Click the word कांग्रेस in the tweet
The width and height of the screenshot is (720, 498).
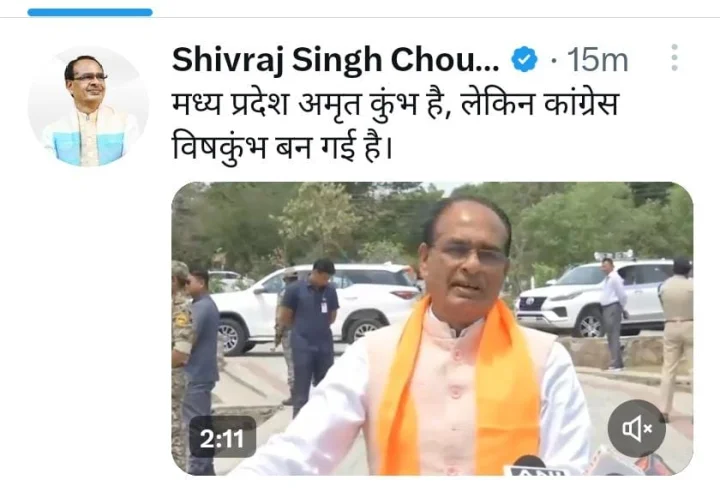[x=581, y=104]
